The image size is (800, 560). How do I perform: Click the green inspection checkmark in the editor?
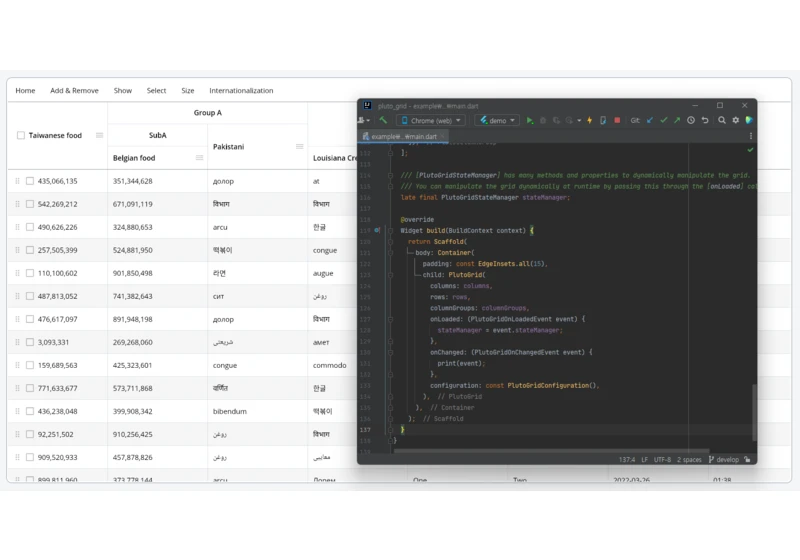coord(750,150)
